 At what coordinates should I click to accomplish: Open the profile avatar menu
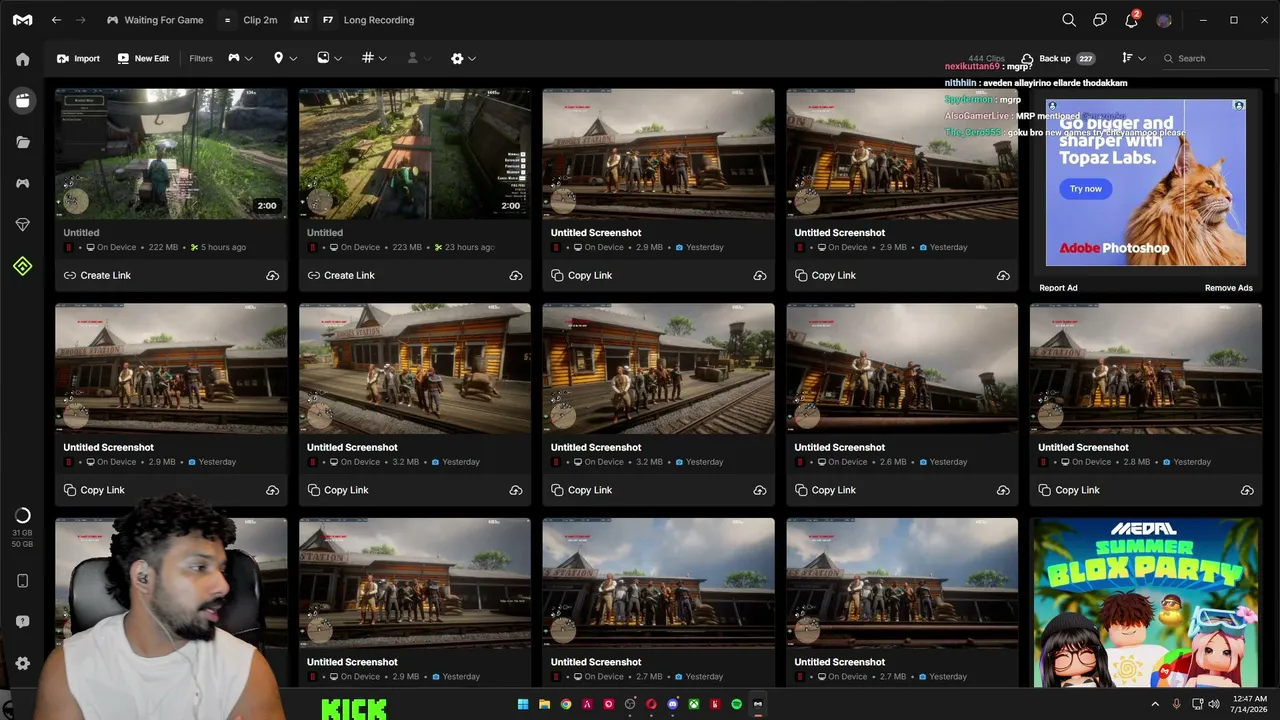pos(1164,20)
